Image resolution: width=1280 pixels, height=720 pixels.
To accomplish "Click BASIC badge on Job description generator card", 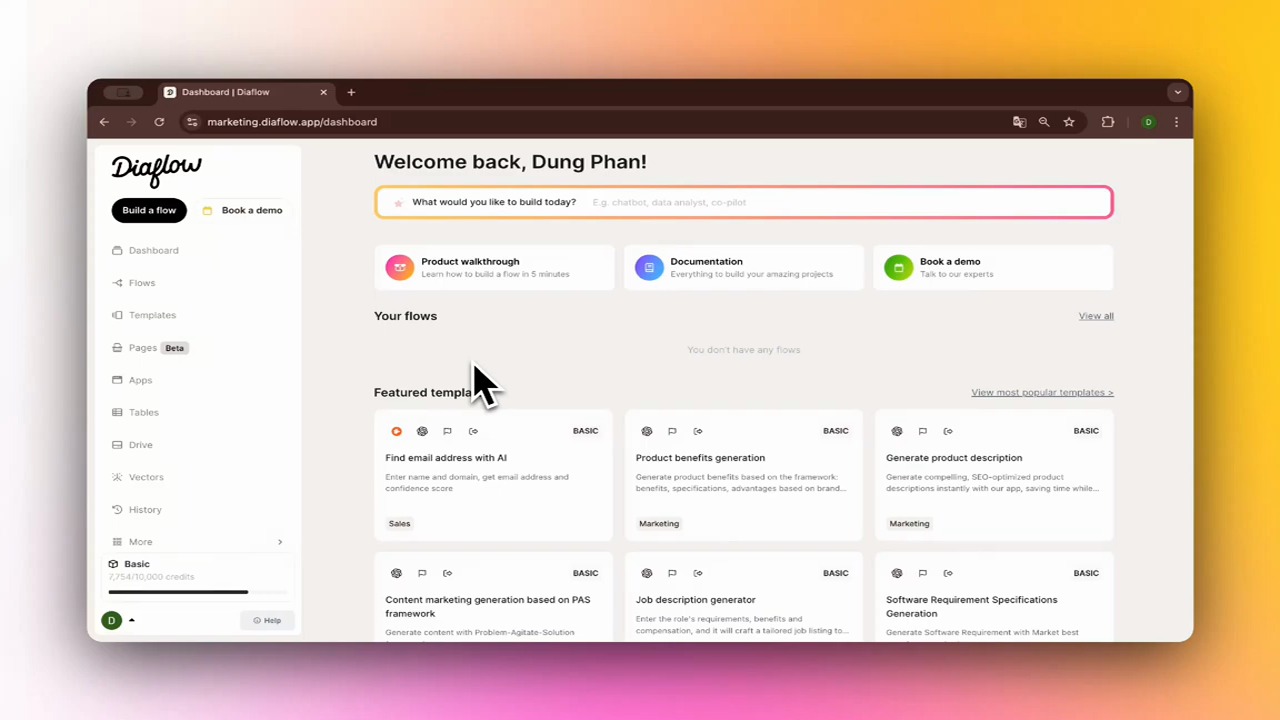I will (836, 573).
